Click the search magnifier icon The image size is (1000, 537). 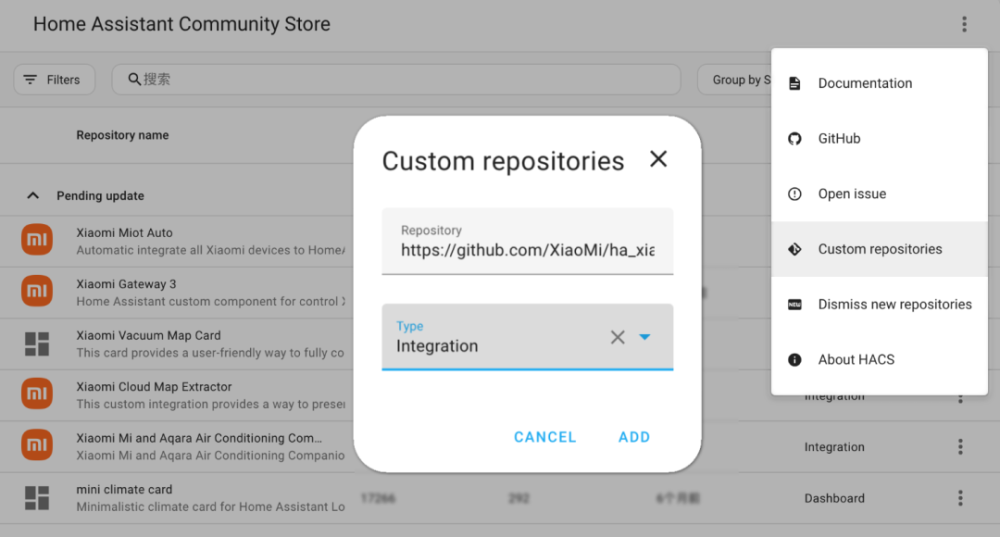[x=134, y=79]
